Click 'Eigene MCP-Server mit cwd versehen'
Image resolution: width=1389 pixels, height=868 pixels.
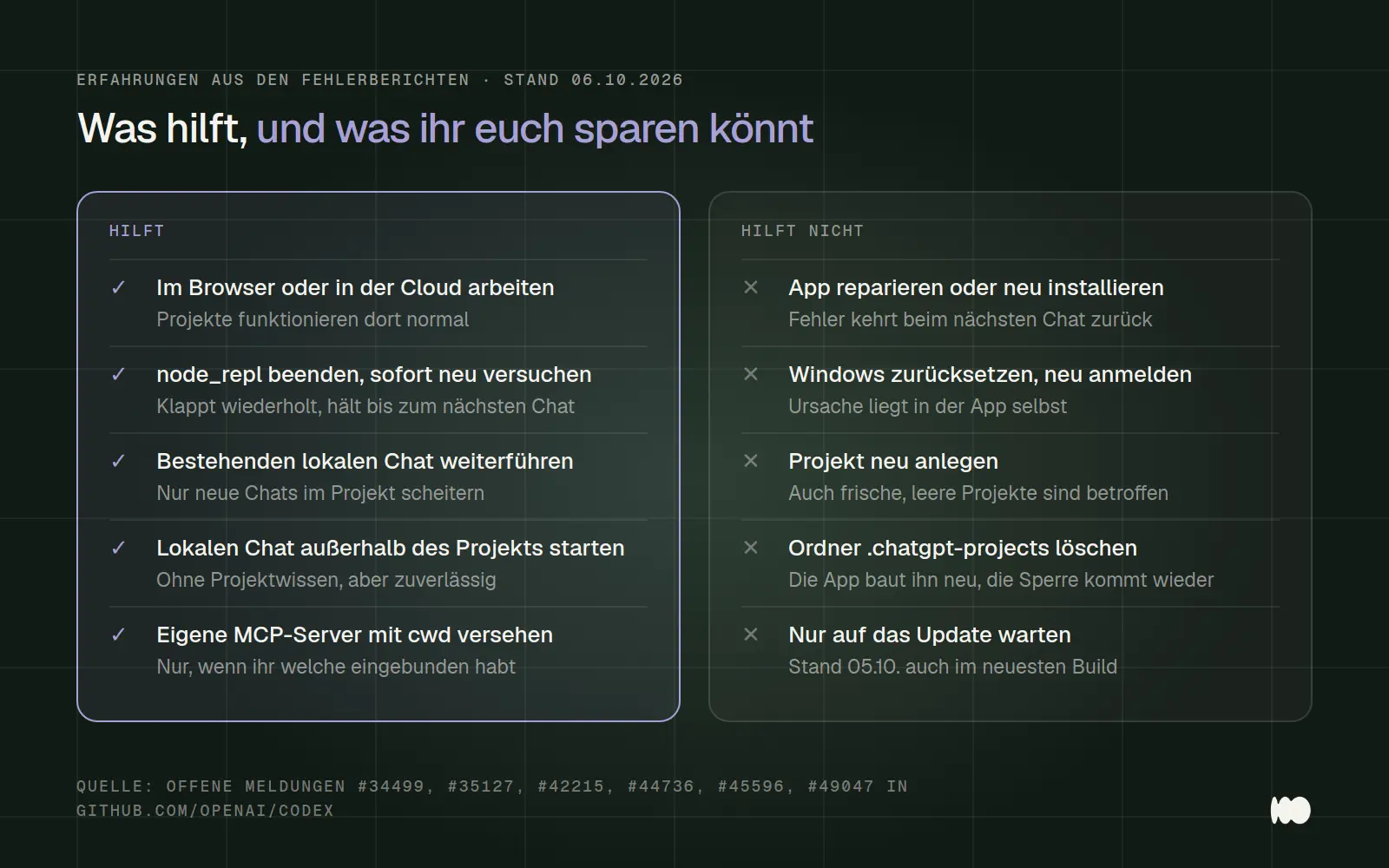click(x=354, y=635)
